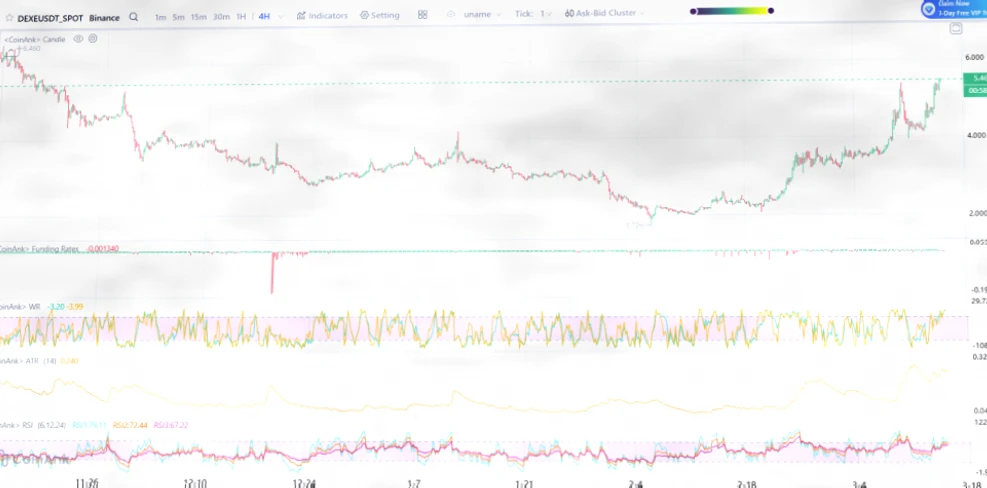987x488 pixels.
Task: Click the WR value -3.99
Action: pyautogui.click(x=75, y=307)
